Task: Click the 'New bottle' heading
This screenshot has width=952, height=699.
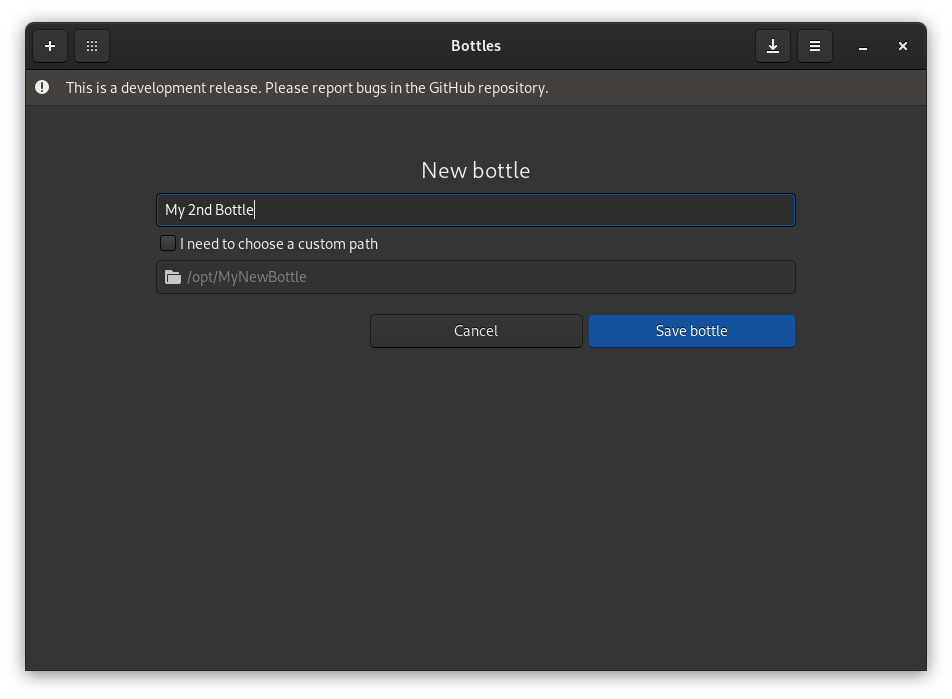Action: click(x=476, y=171)
